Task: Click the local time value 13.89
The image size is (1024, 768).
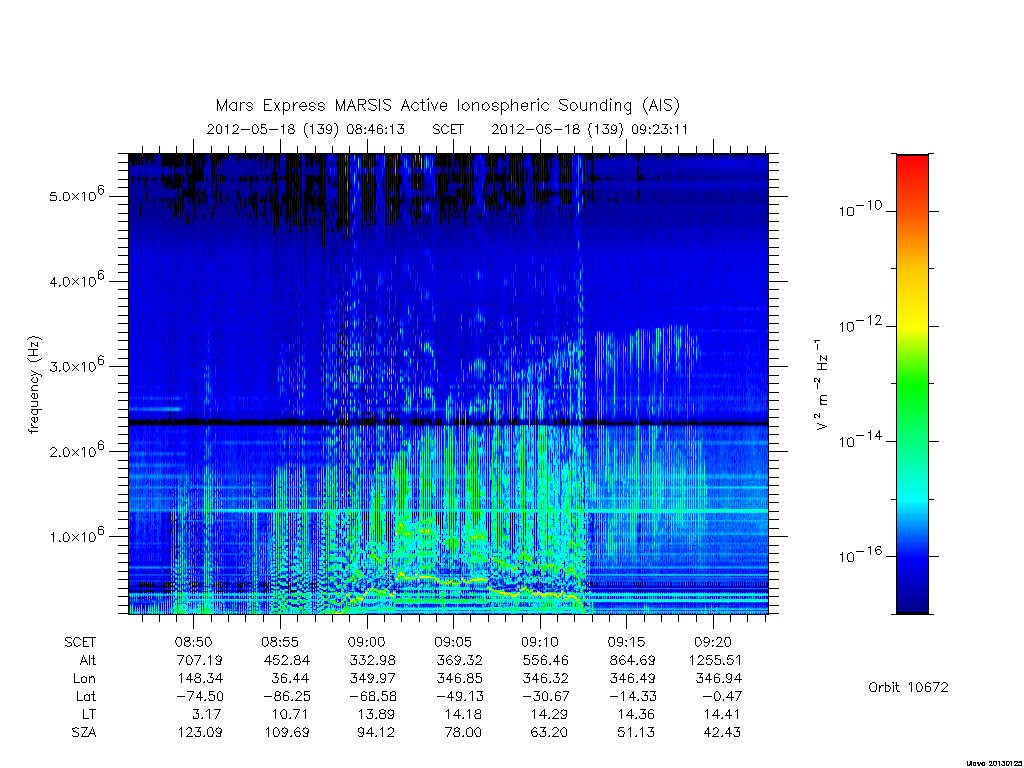Action: (377, 714)
